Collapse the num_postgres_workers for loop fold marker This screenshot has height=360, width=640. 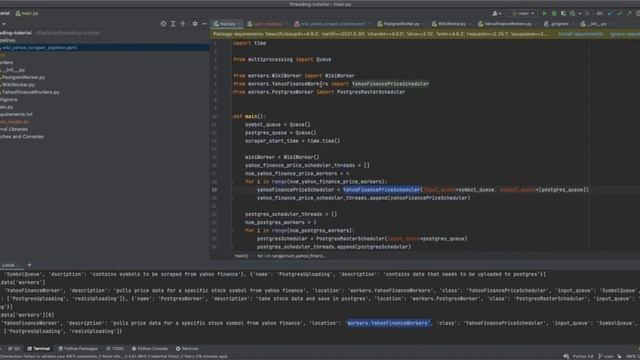[x=231, y=231]
